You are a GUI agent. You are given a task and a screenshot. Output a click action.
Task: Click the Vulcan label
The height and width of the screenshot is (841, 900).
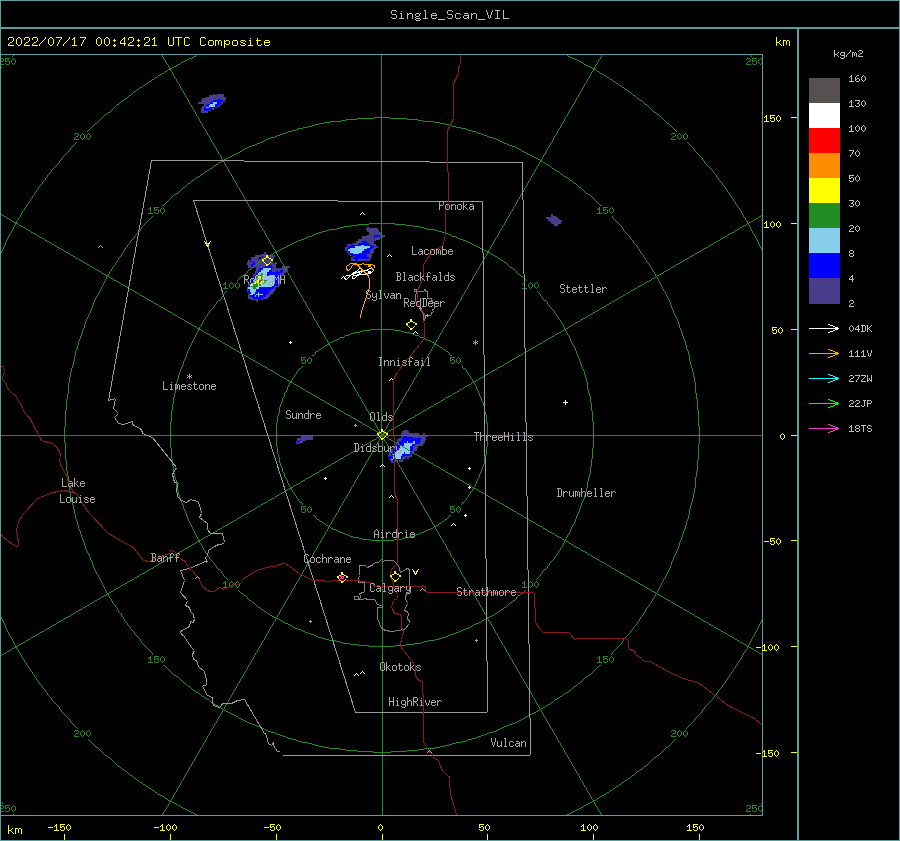[508, 743]
